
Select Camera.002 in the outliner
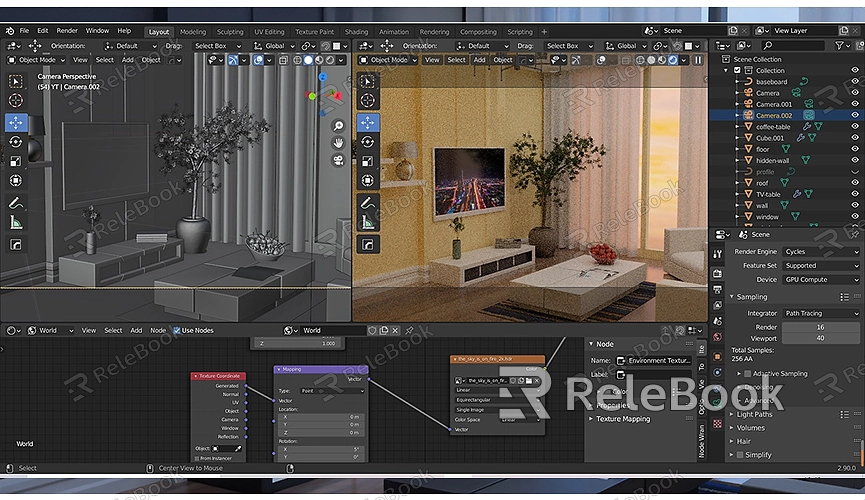[x=774, y=116]
